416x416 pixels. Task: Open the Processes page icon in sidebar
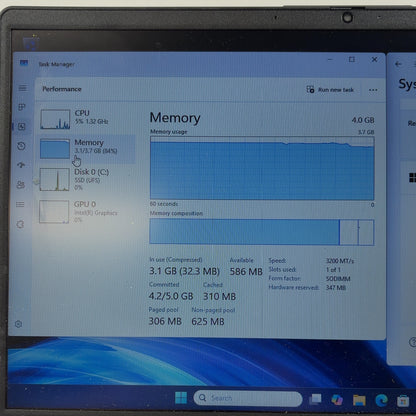22,107
